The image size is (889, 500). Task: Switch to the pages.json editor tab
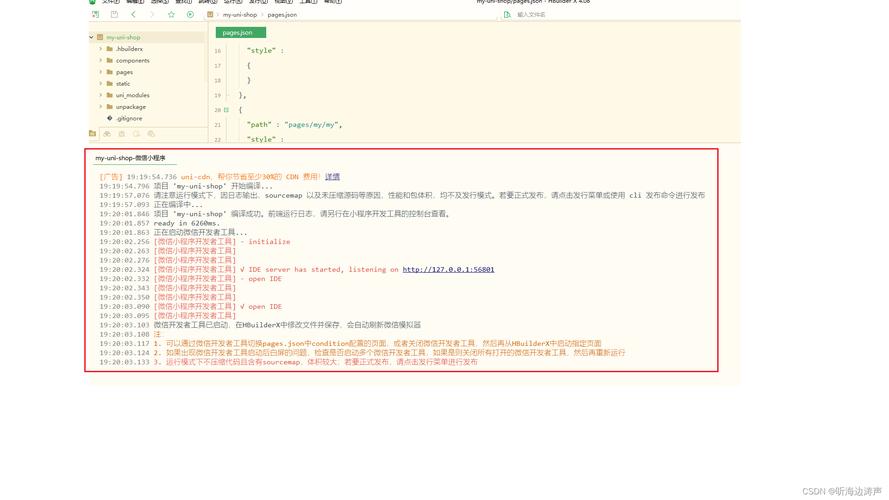pos(238,32)
